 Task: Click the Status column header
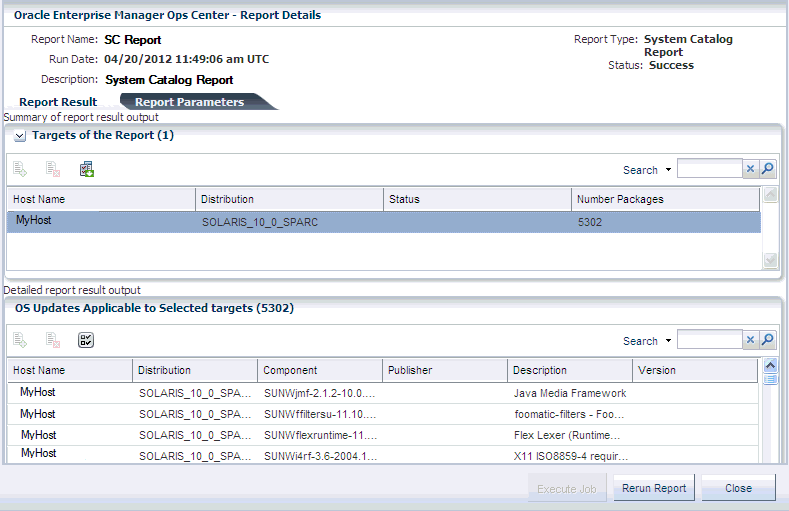[x=478, y=199]
